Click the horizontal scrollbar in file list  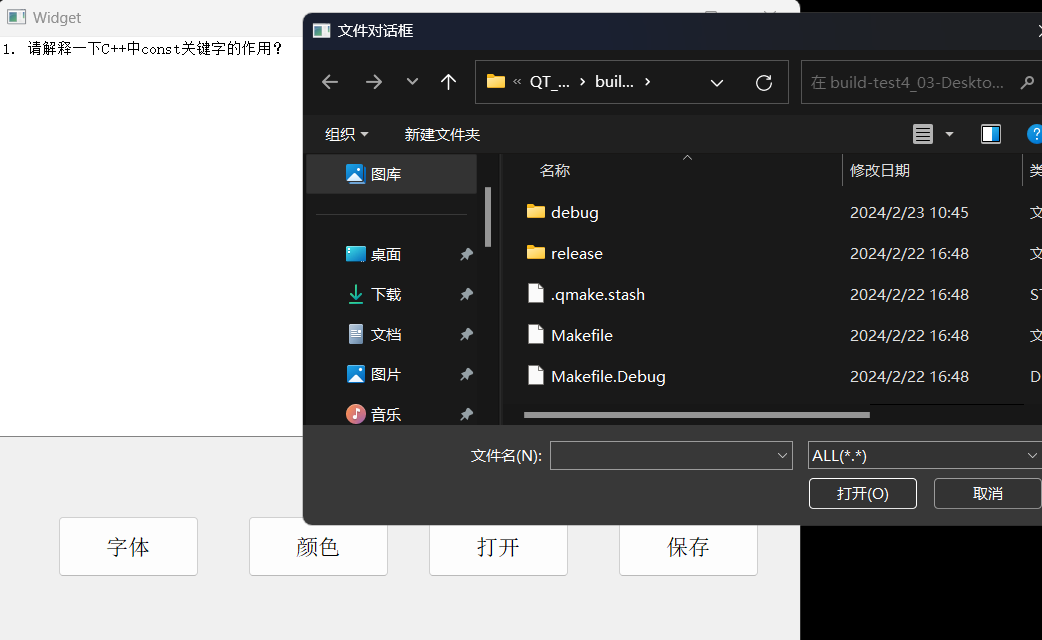click(x=696, y=414)
